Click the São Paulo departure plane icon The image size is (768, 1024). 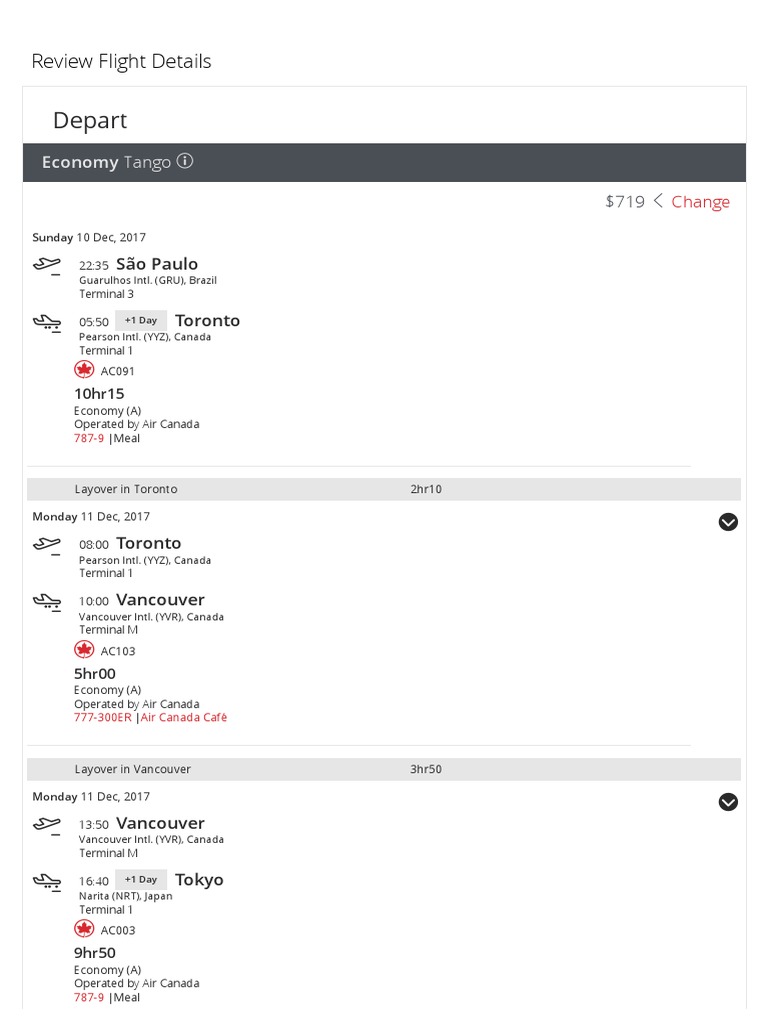[x=46, y=266]
